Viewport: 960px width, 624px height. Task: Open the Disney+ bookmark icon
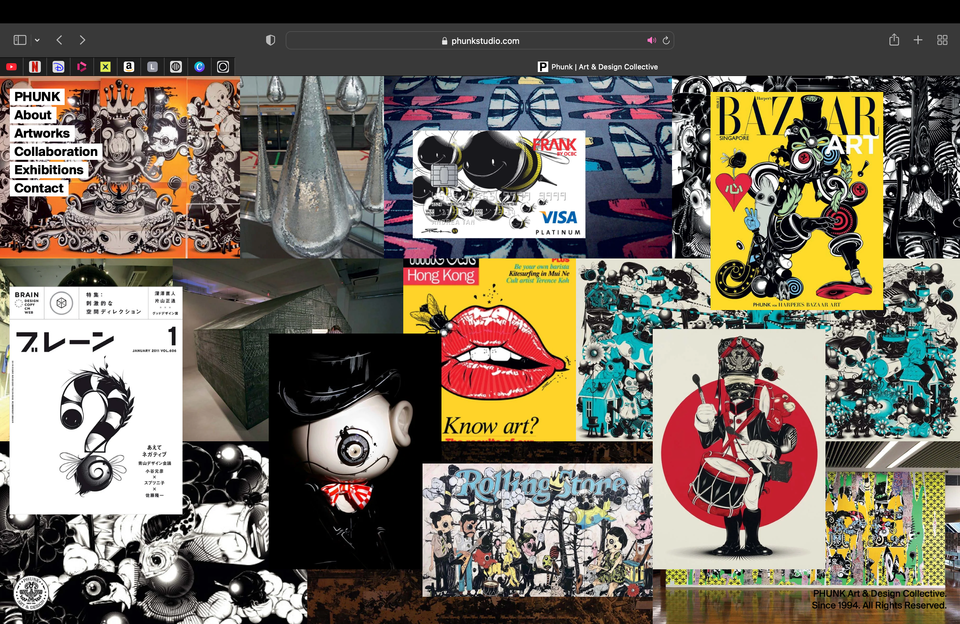click(x=56, y=67)
